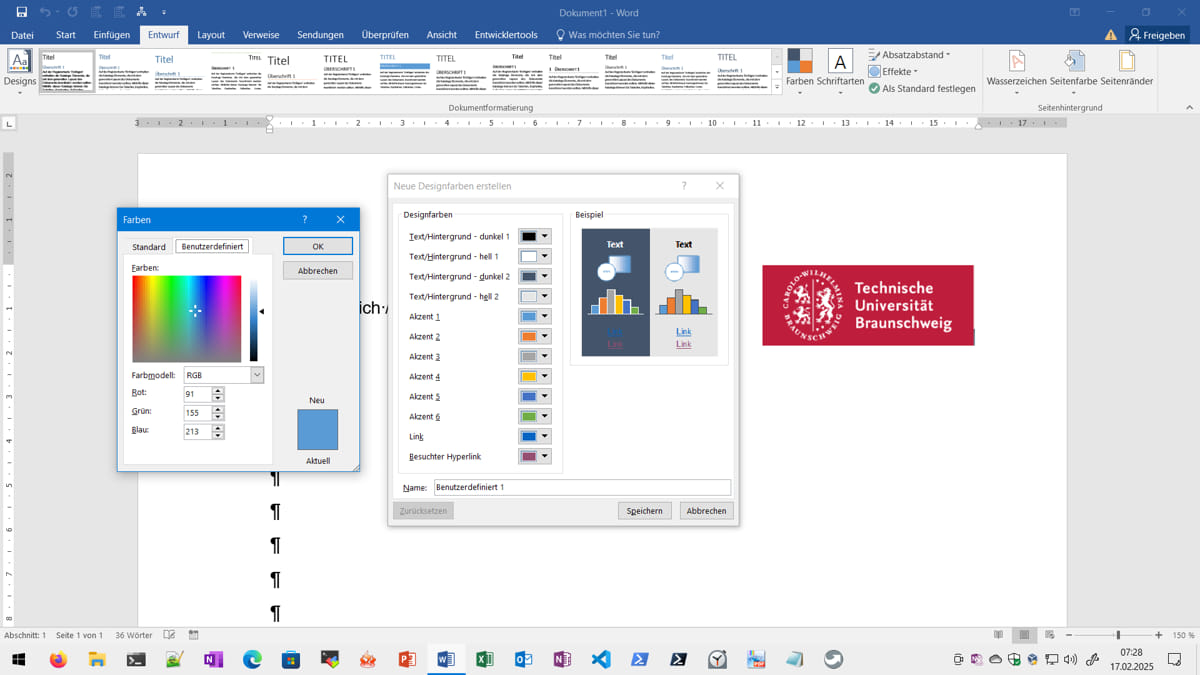Image resolution: width=1200 pixels, height=675 pixels.
Task: Click Abbrechen in Neue Designfarben dialog
Action: [x=706, y=511]
